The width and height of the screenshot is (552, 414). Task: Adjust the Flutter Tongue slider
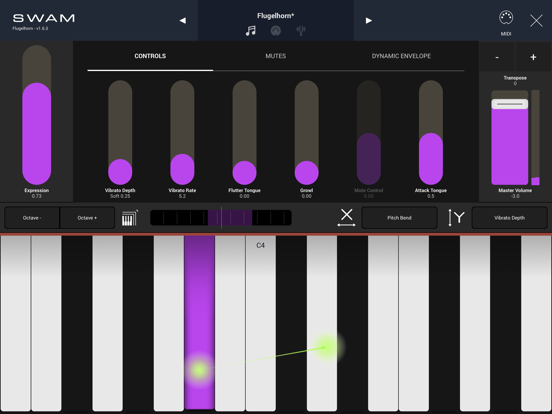coord(244,132)
